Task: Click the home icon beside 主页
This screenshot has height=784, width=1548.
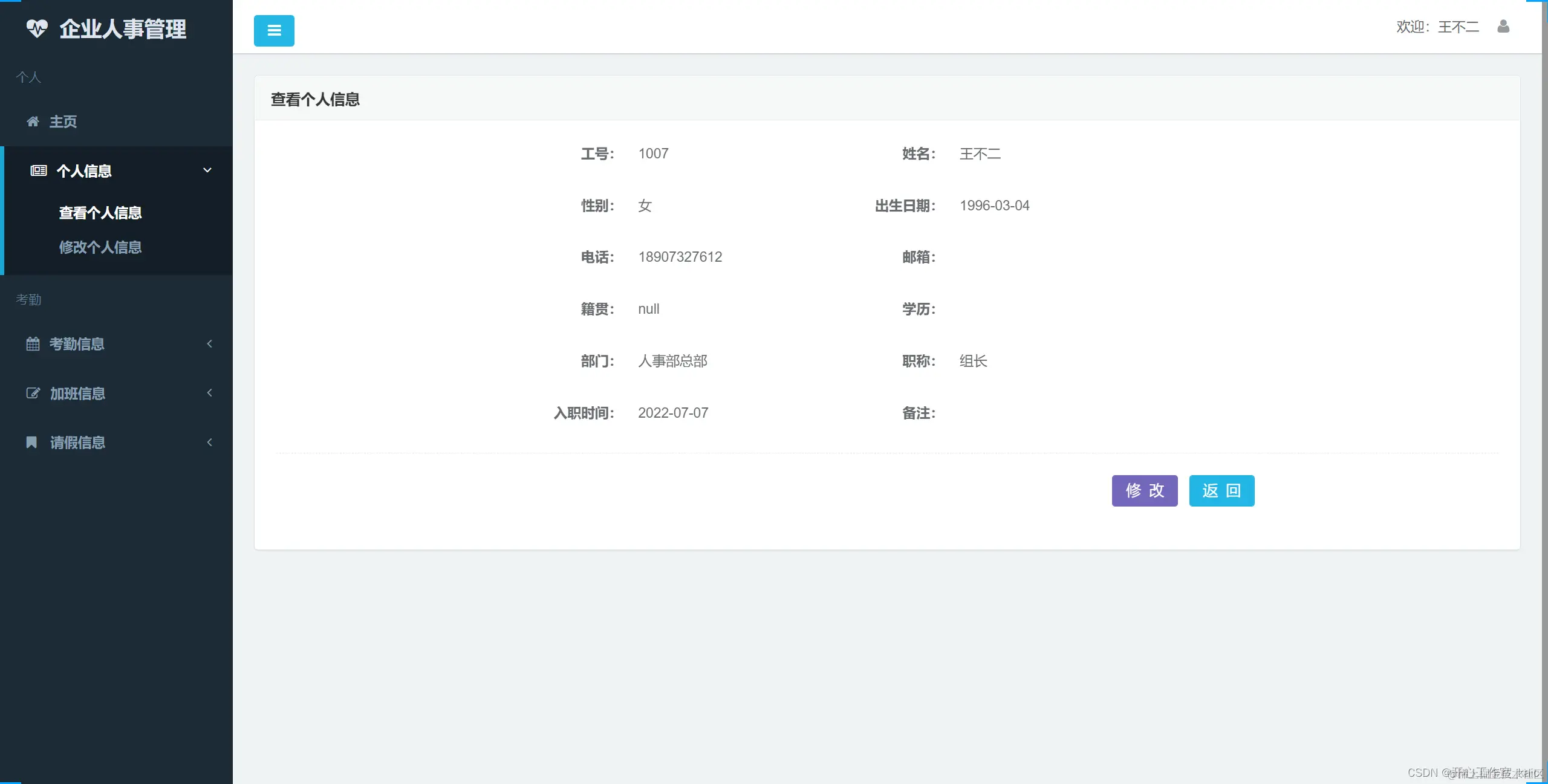Action: [x=33, y=121]
